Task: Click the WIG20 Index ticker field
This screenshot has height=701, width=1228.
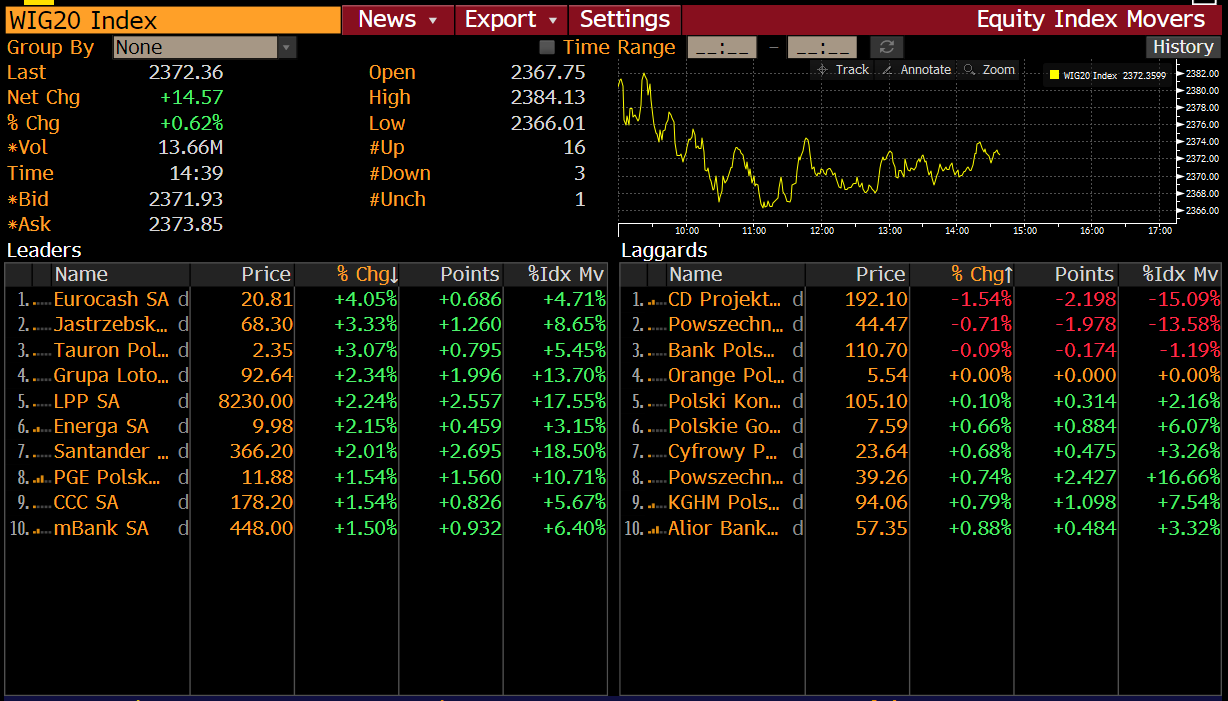Action: click(x=170, y=20)
